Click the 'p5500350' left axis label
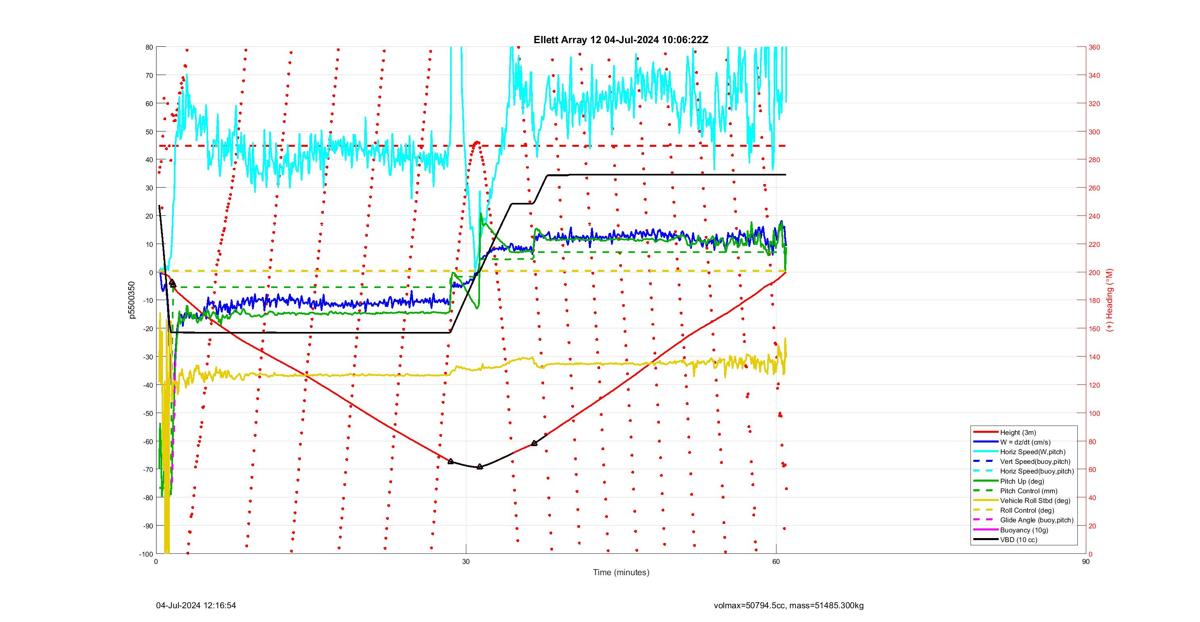The width and height of the screenshot is (1200, 622). click(130, 300)
